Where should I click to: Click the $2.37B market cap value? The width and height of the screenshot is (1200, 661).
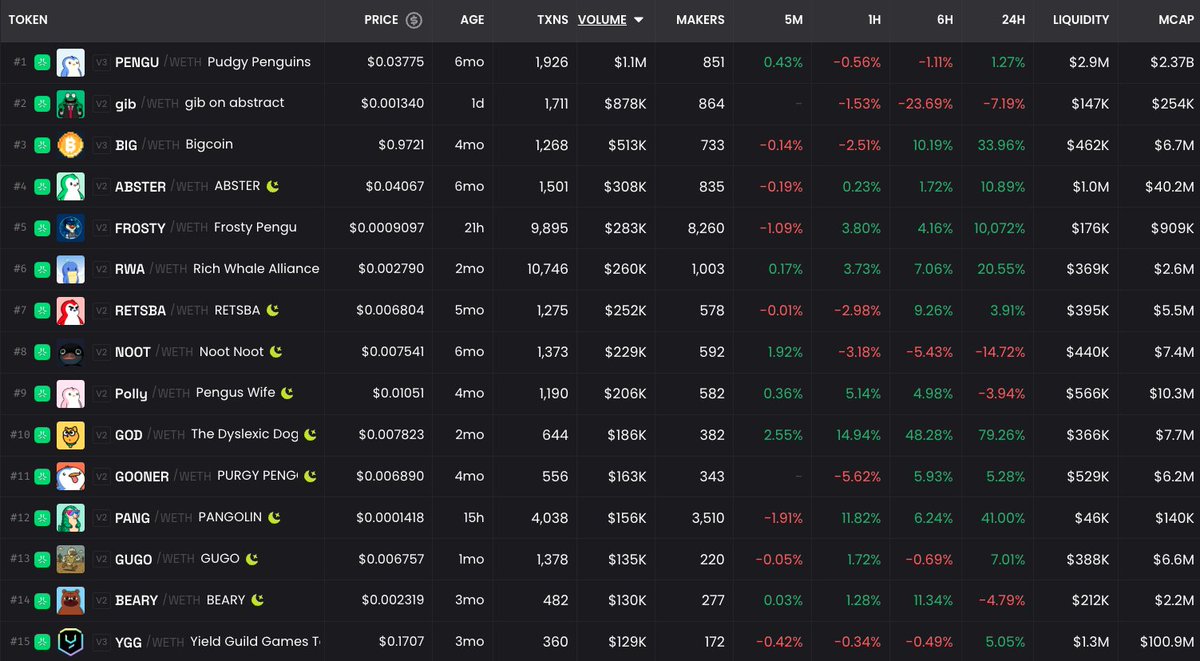[x=1173, y=62]
